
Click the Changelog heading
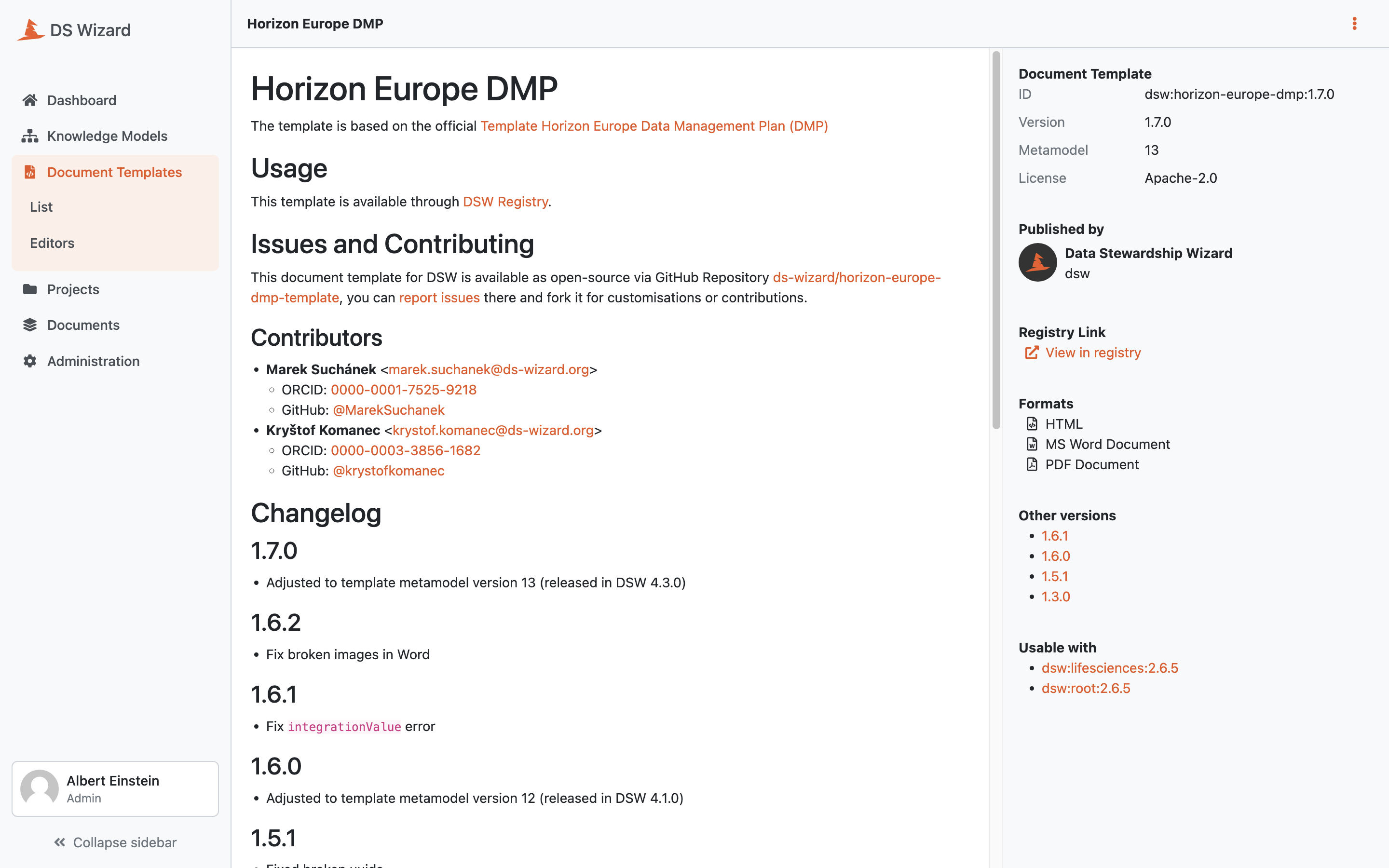click(316, 513)
